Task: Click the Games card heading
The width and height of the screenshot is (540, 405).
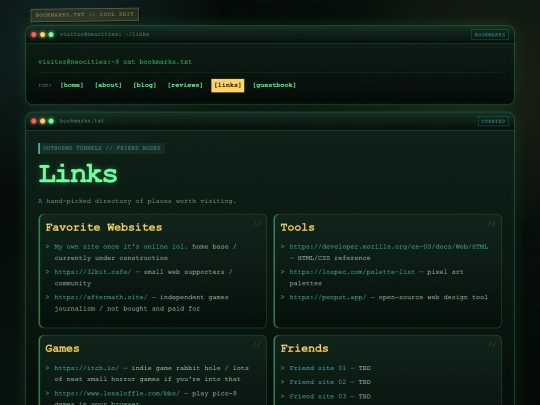Action: coord(62,348)
